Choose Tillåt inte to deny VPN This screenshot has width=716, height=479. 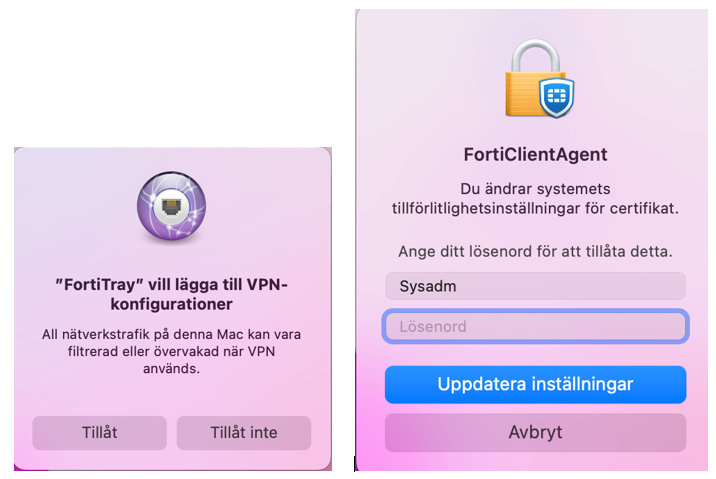coord(244,433)
